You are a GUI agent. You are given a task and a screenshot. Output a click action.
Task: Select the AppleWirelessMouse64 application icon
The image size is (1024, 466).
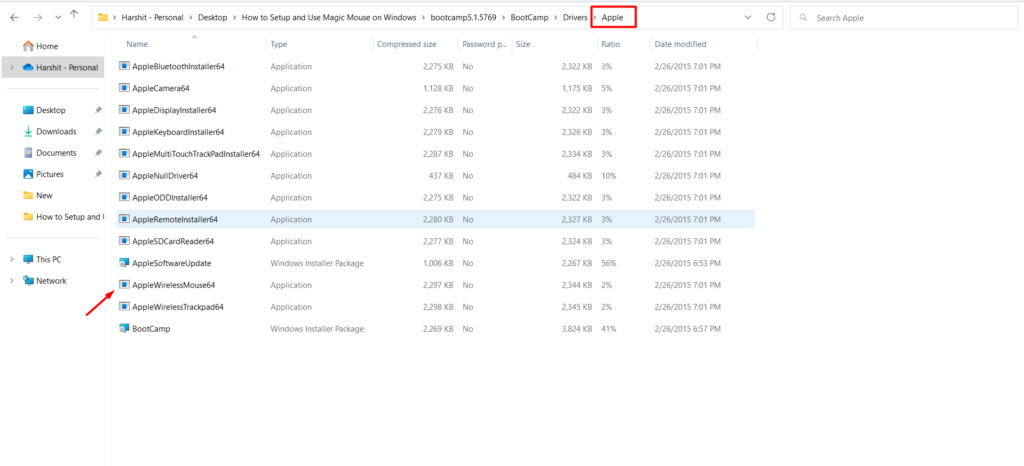pos(124,285)
